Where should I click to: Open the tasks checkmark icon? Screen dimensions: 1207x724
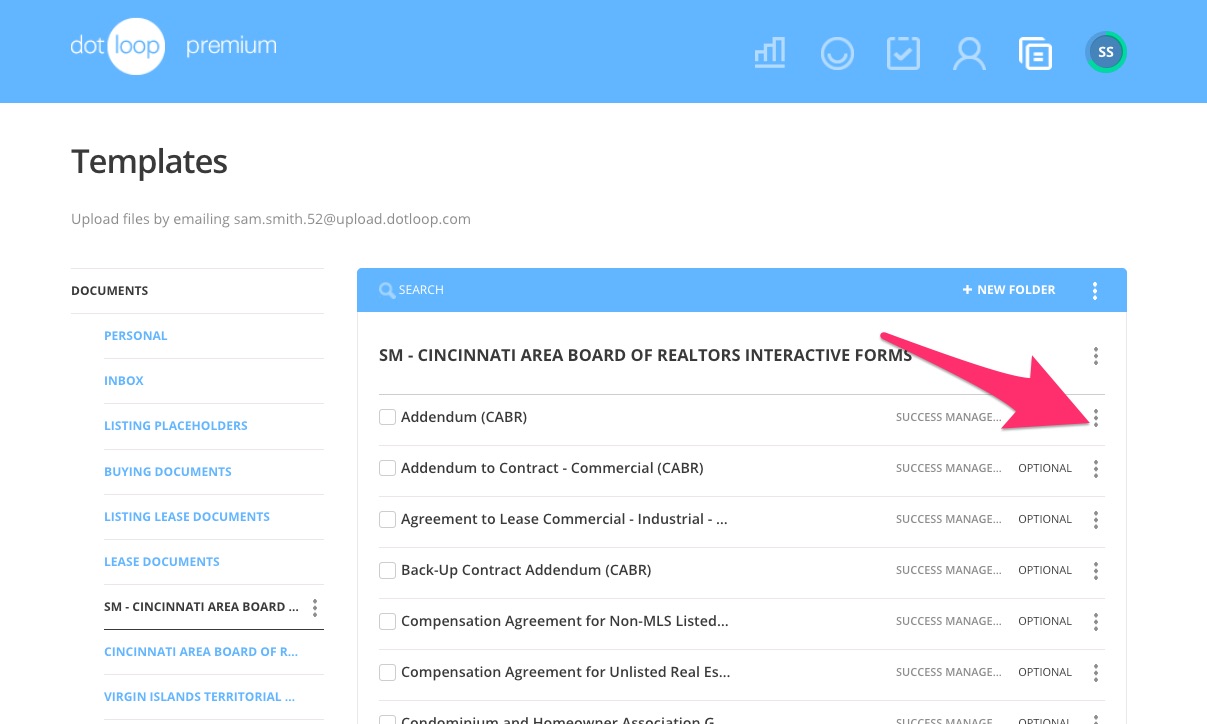click(x=903, y=53)
